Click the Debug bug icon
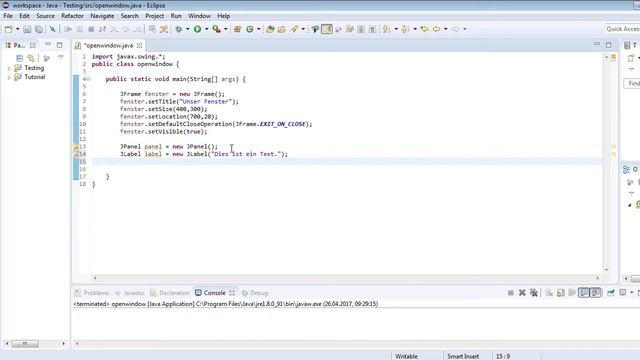 coord(179,29)
